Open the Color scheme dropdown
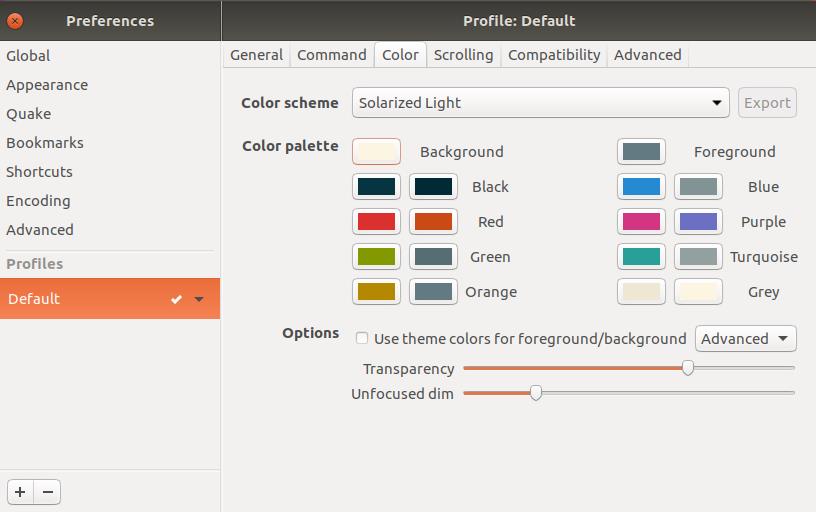The height and width of the screenshot is (512, 816). point(542,103)
